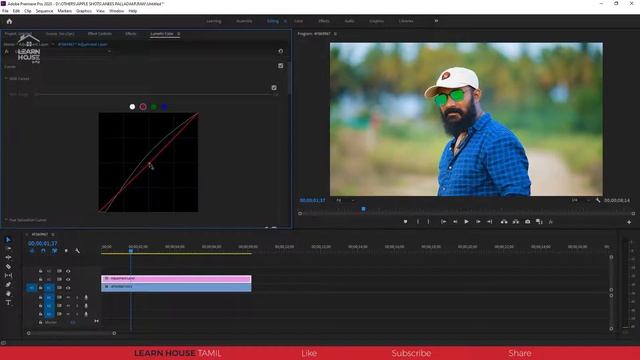Toggle the RGB Curves checkbox

coord(274,87)
